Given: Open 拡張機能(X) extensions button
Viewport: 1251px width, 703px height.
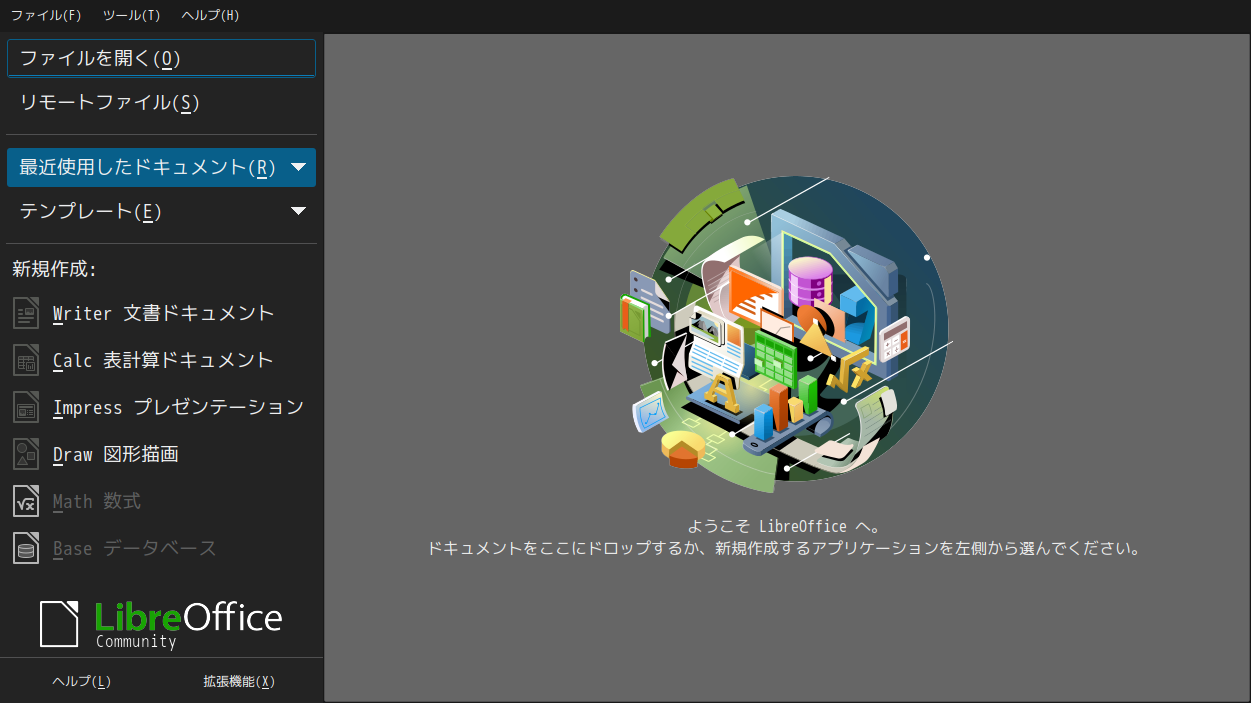Looking at the screenshot, I should click(239, 681).
